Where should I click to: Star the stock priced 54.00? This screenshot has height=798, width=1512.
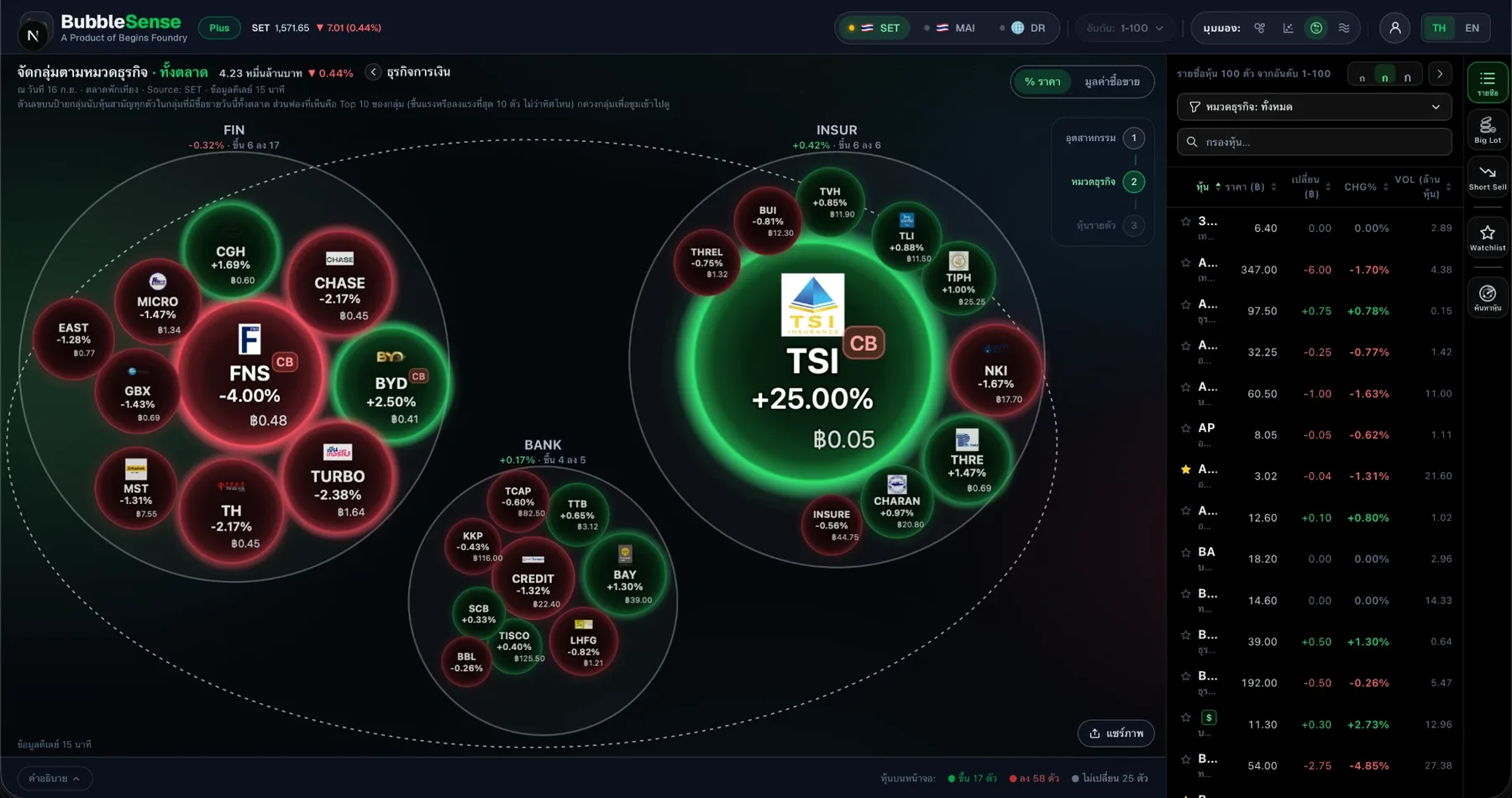pos(1185,759)
